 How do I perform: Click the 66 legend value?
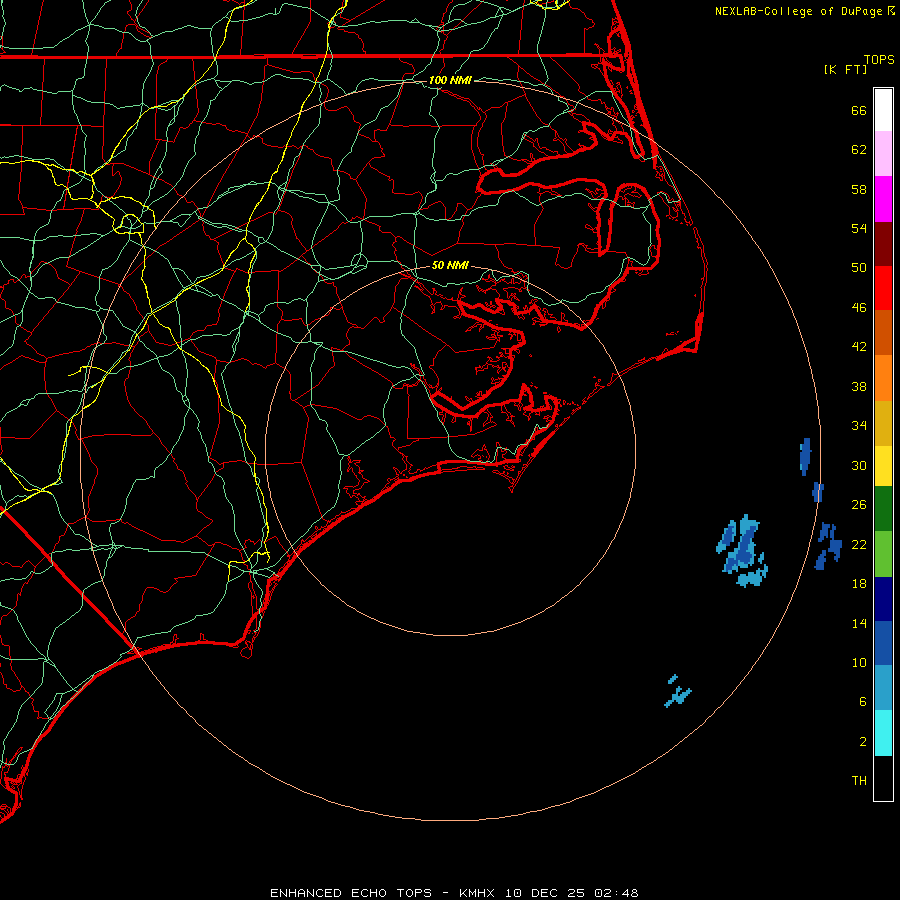[859, 110]
